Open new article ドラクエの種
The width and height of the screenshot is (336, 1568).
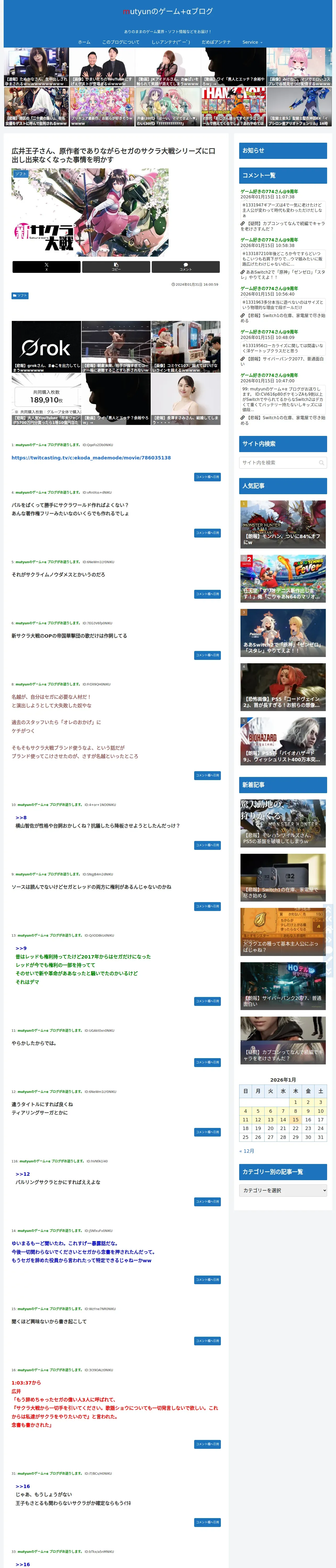pos(283,931)
